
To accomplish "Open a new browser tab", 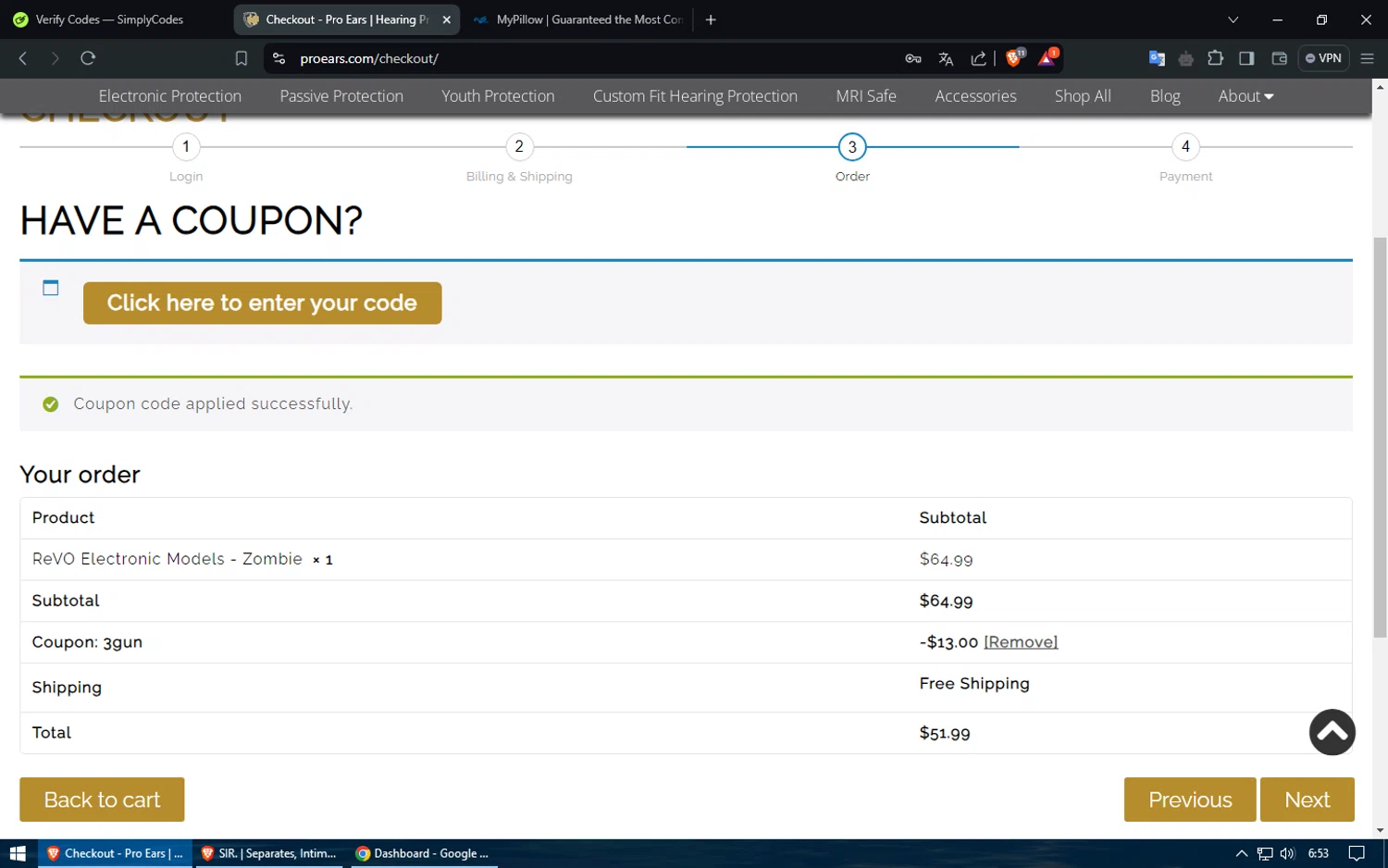I will click(x=711, y=19).
